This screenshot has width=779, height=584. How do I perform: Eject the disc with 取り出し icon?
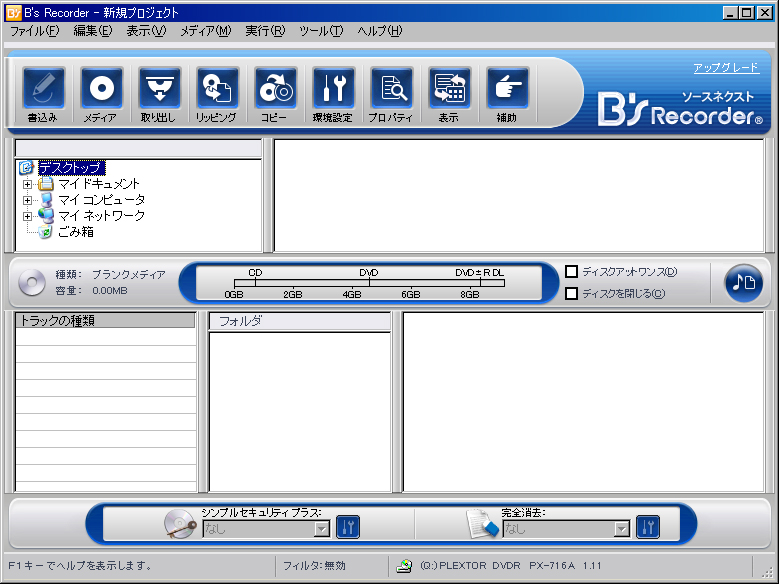[x=159, y=90]
